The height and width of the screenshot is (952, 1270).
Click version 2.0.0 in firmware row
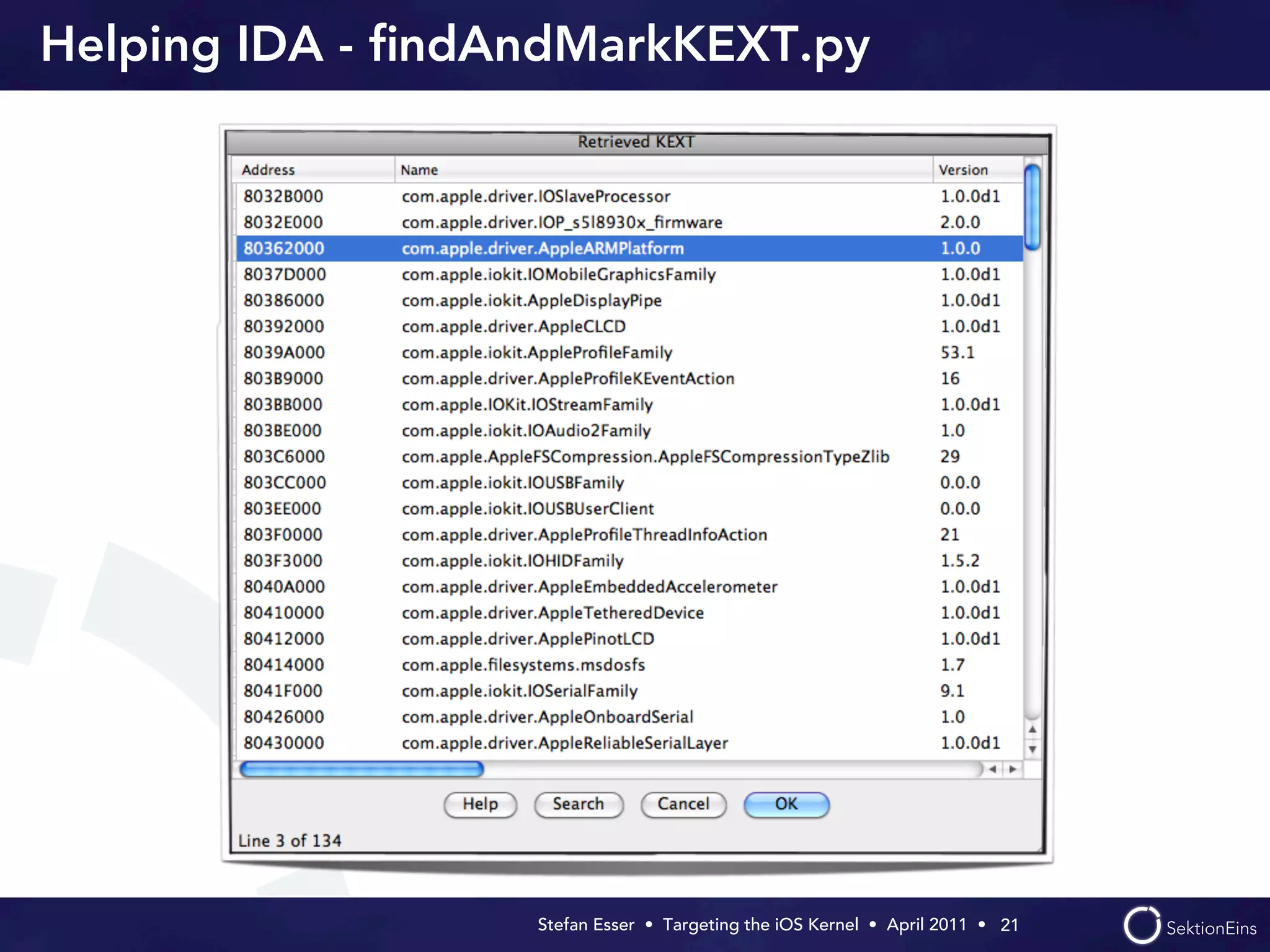tap(960, 223)
